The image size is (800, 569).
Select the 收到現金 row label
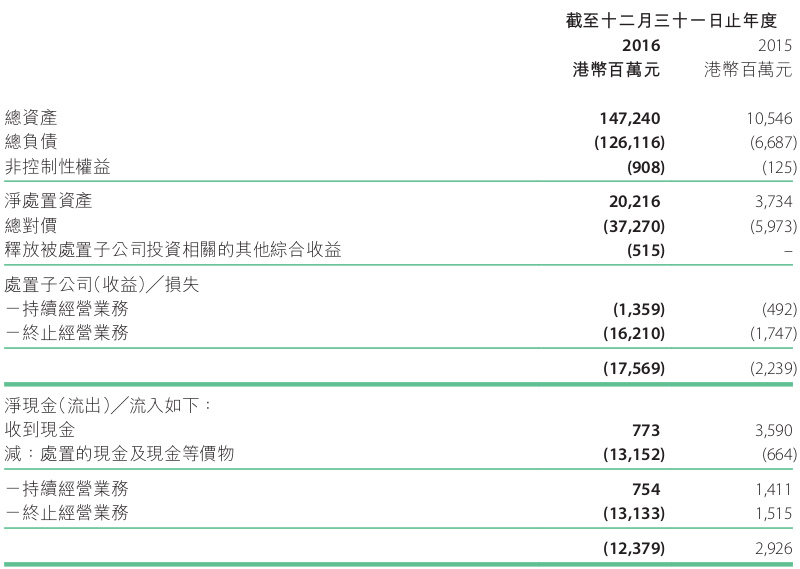tap(39, 429)
